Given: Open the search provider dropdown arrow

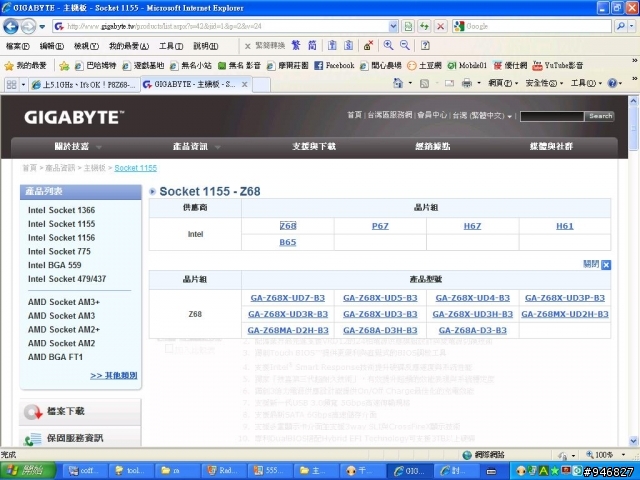Looking at the screenshot, I should (632, 27).
